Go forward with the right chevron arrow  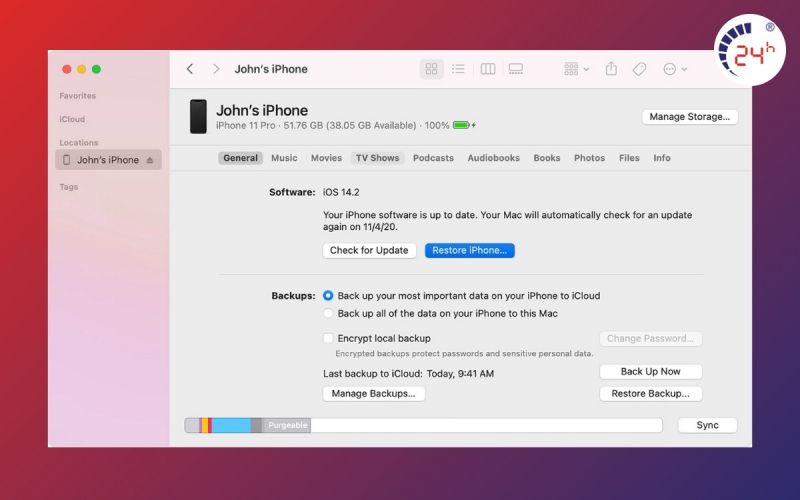(x=216, y=69)
